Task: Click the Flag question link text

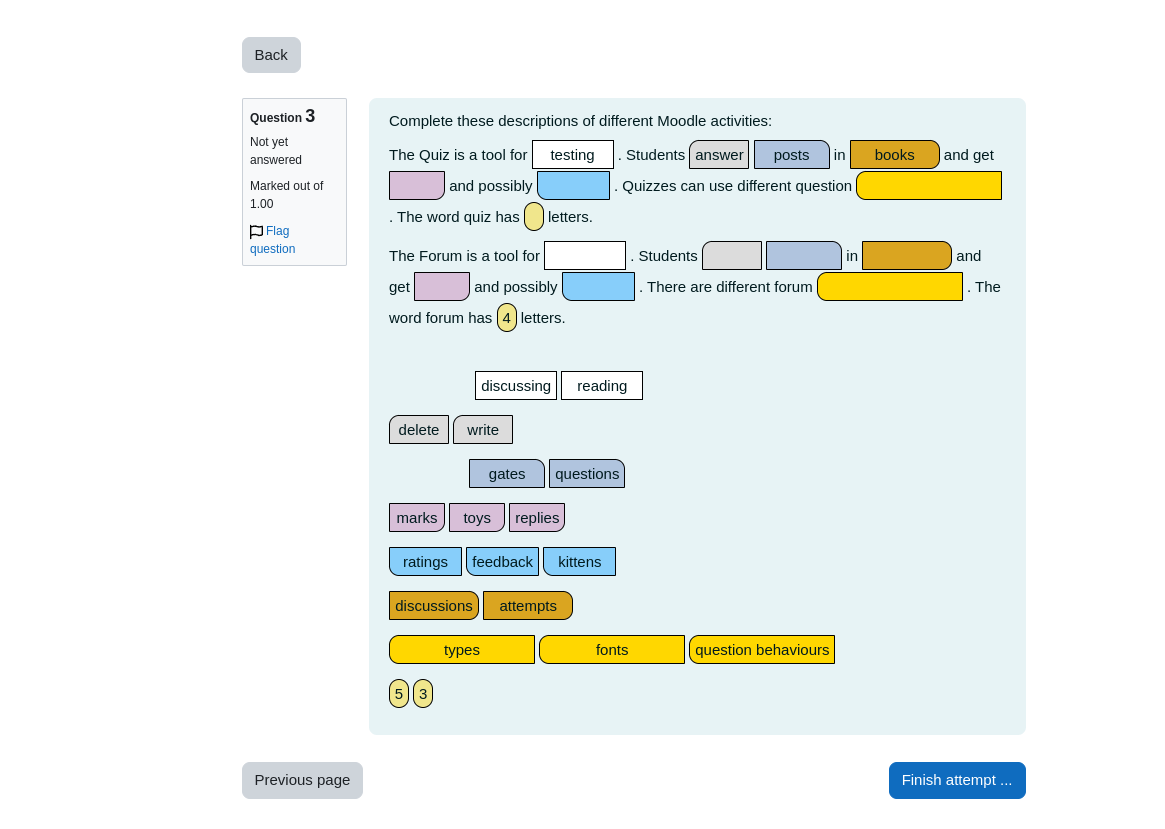Action: pos(273,240)
